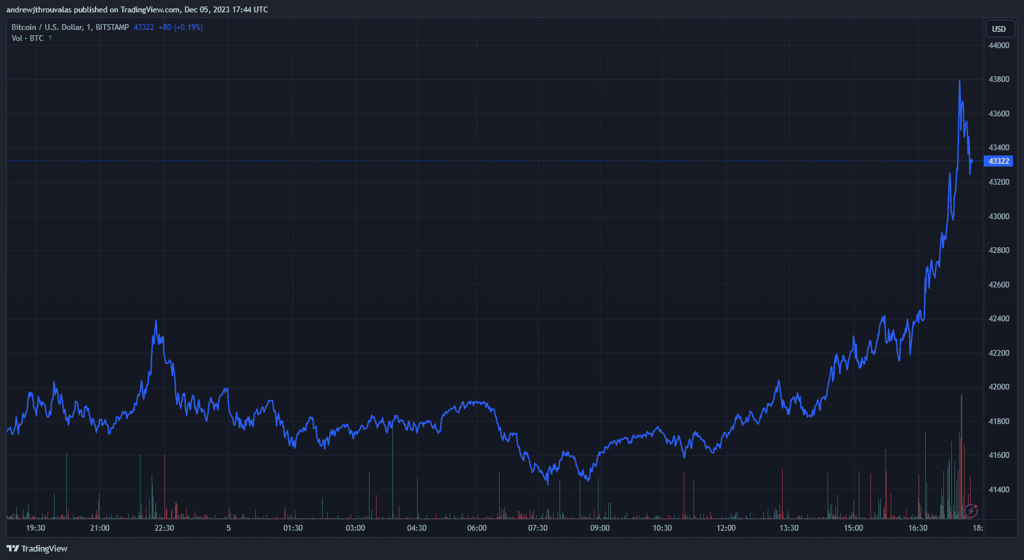Click the 04:30 time axis label
This screenshot has width=1024, height=560.
[x=417, y=528]
